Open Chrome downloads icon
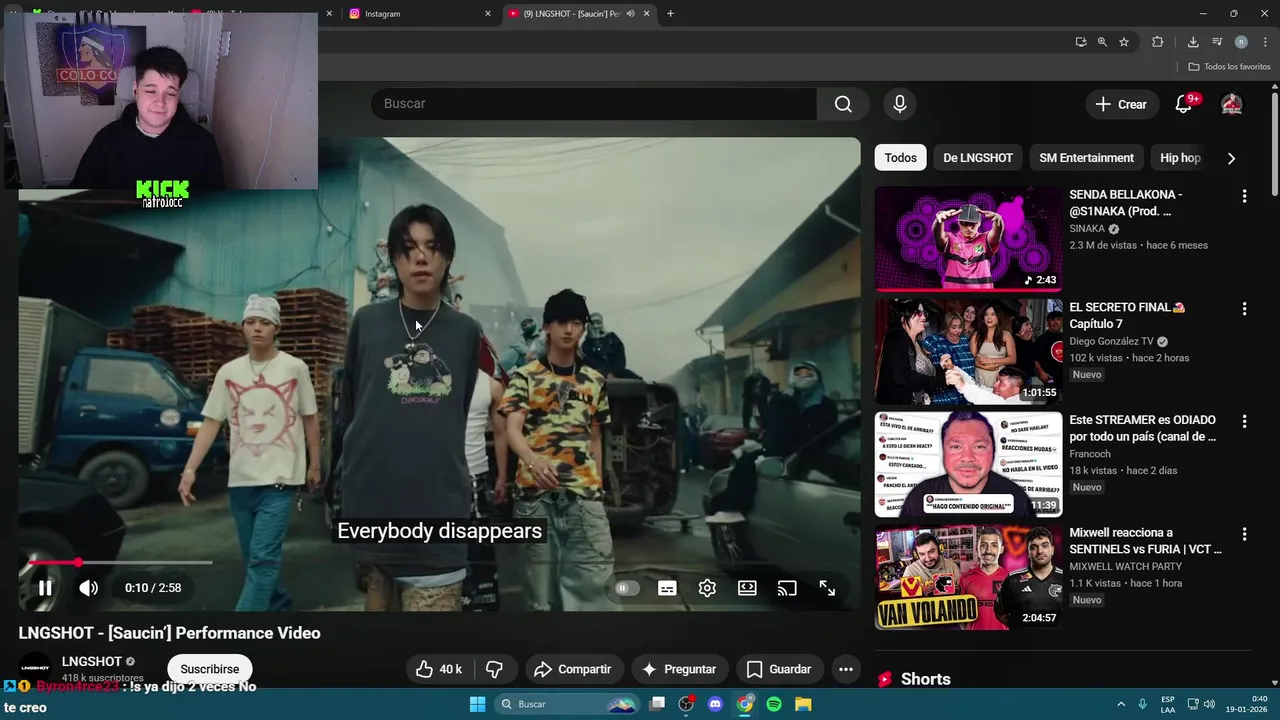 pyautogui.click(x=1193, y=42)
